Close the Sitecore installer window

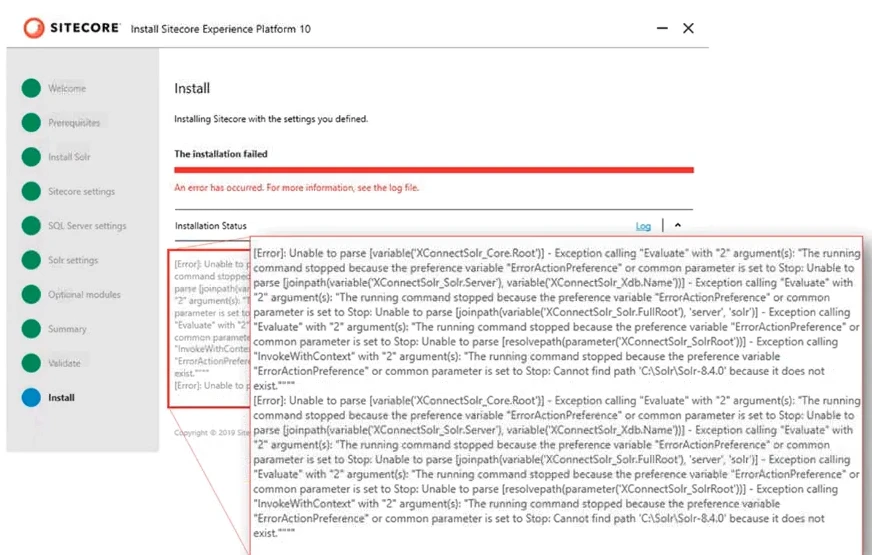click(688, 28)
